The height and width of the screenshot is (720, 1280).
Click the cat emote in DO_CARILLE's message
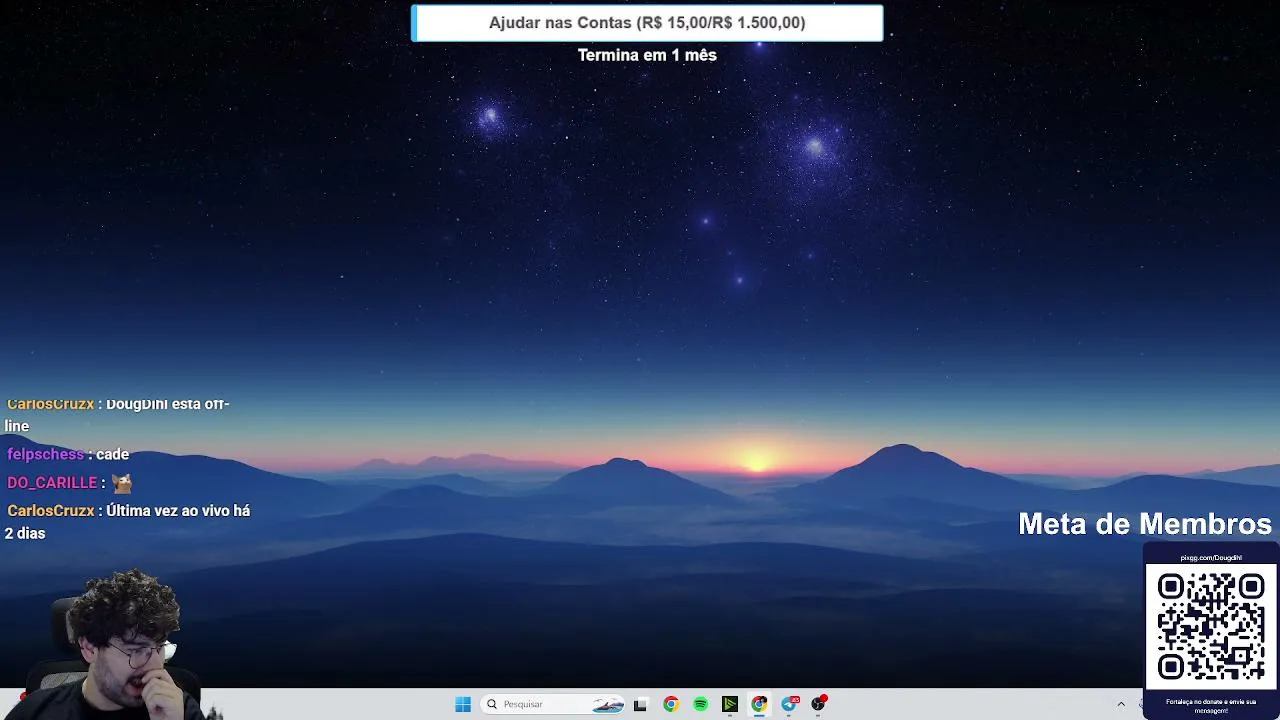(x=122, y=482)
